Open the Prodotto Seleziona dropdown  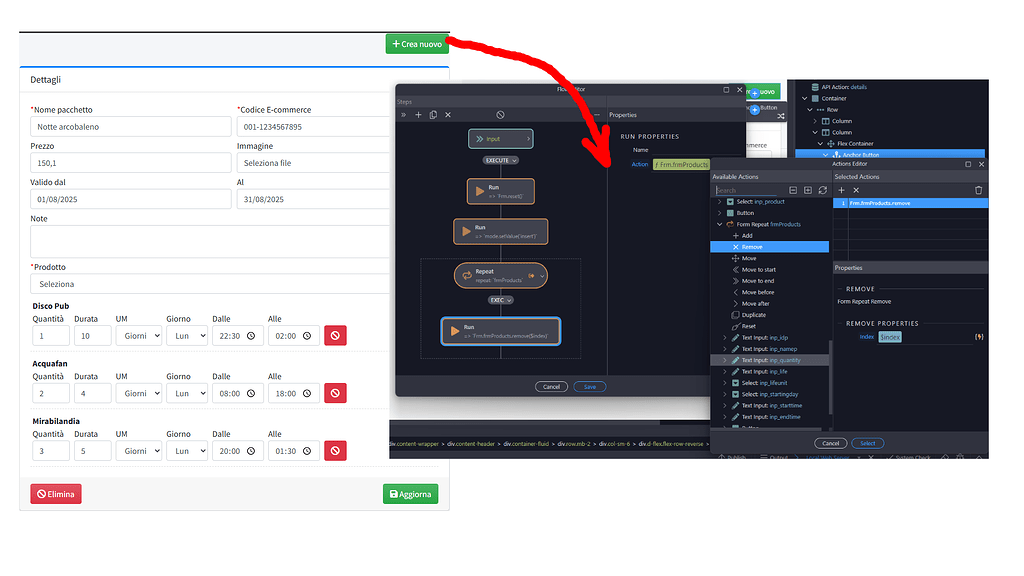coord(210,284)
